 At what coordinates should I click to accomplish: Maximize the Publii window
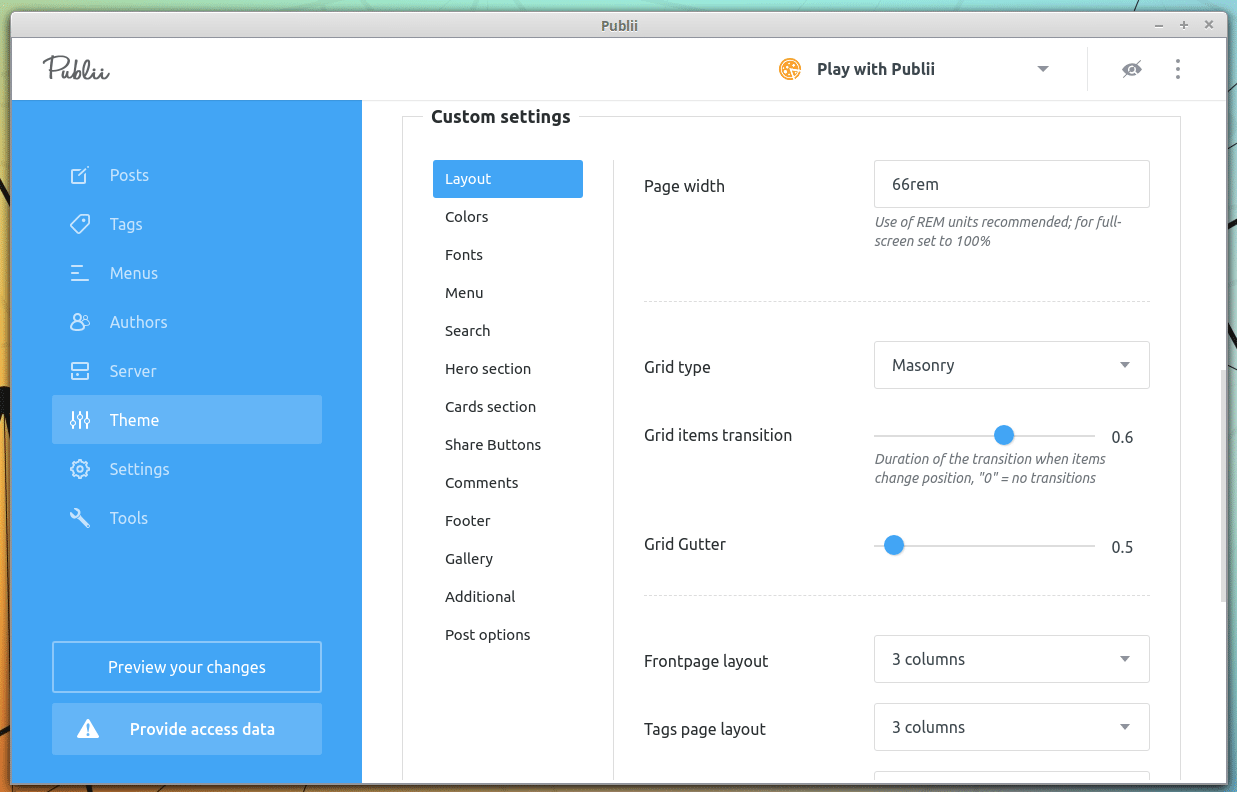1183,25
